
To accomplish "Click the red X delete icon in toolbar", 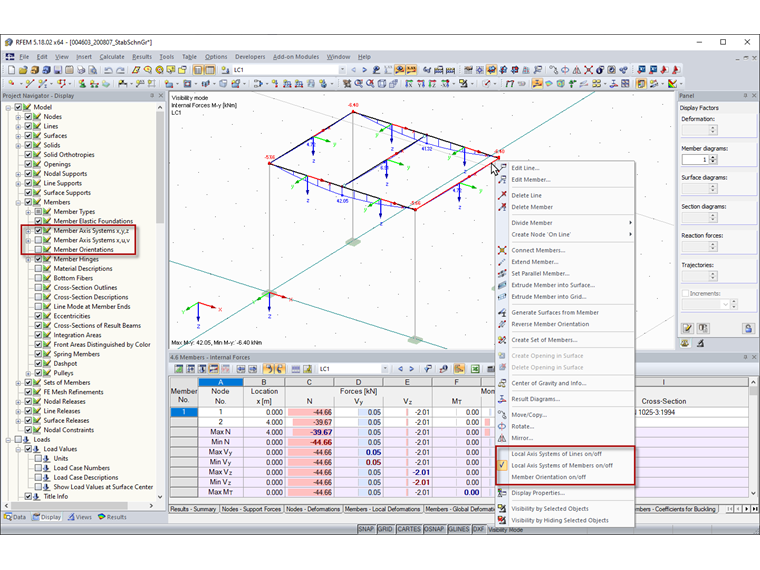I will point(588,70).
